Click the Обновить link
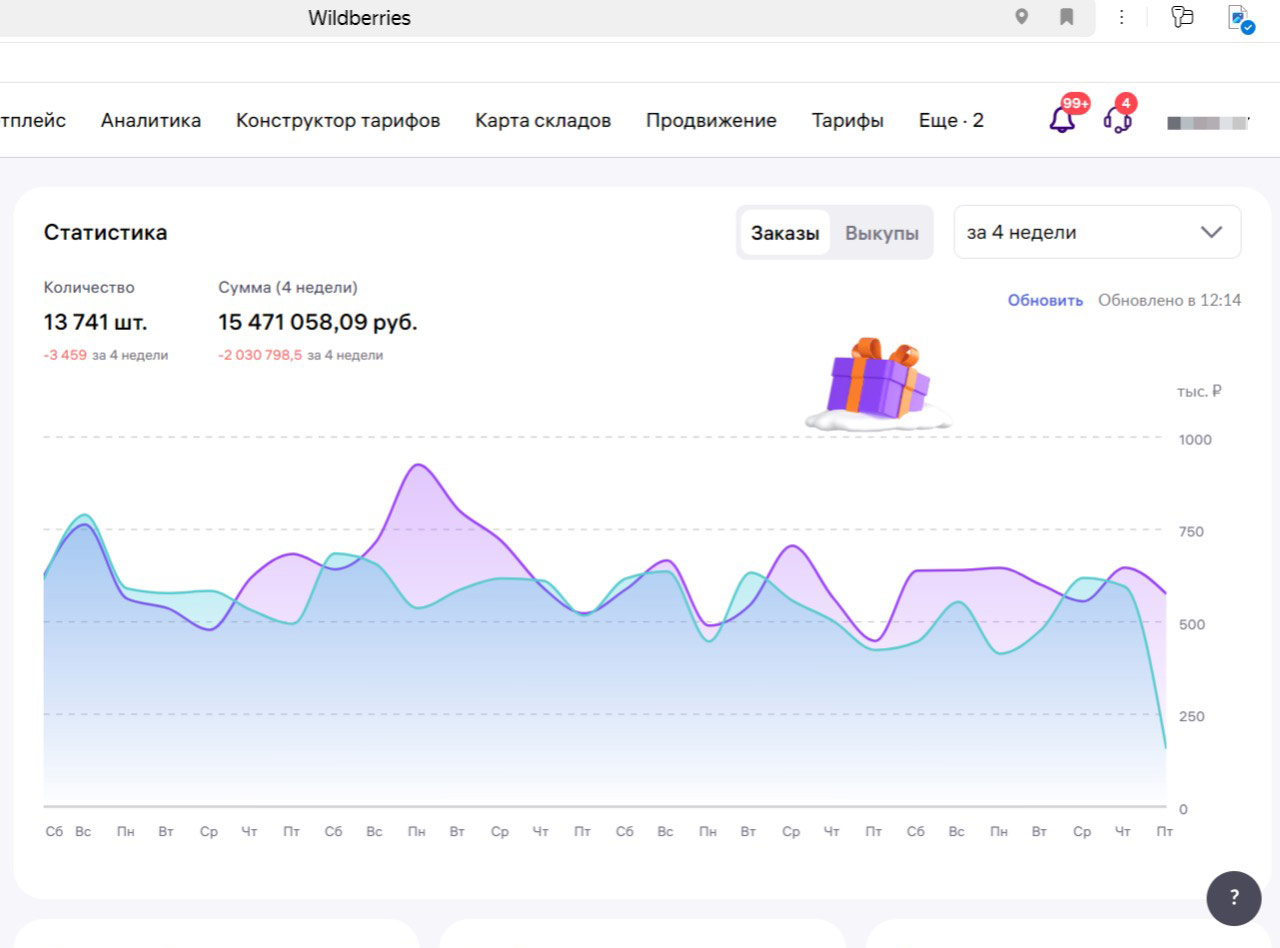The height and width of the screenshot is (948, 1280). click(1045, 300)
